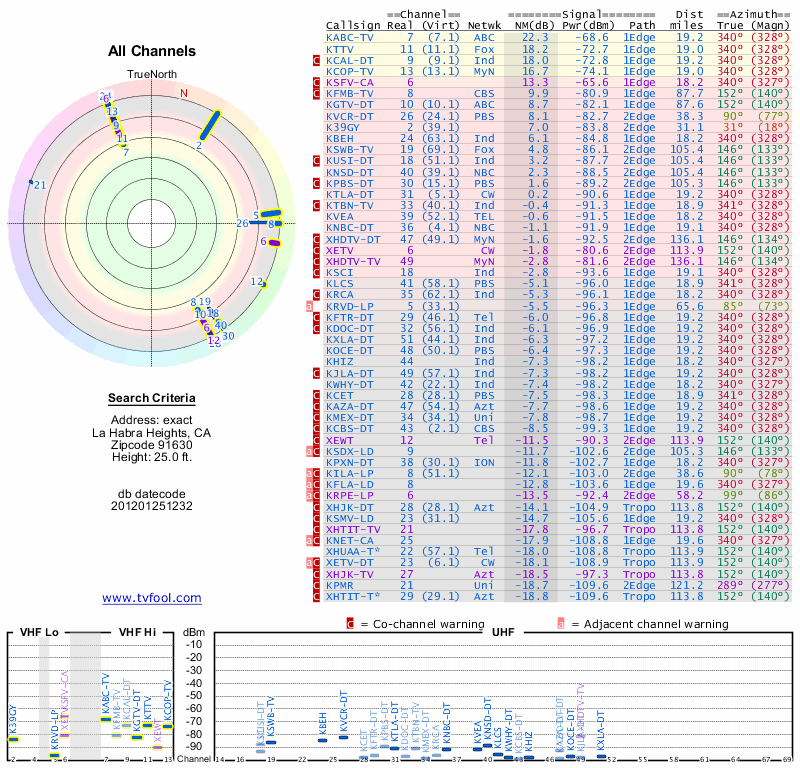
Task: Click the KTTV callsign entry
Action: (x=340, y=49)
